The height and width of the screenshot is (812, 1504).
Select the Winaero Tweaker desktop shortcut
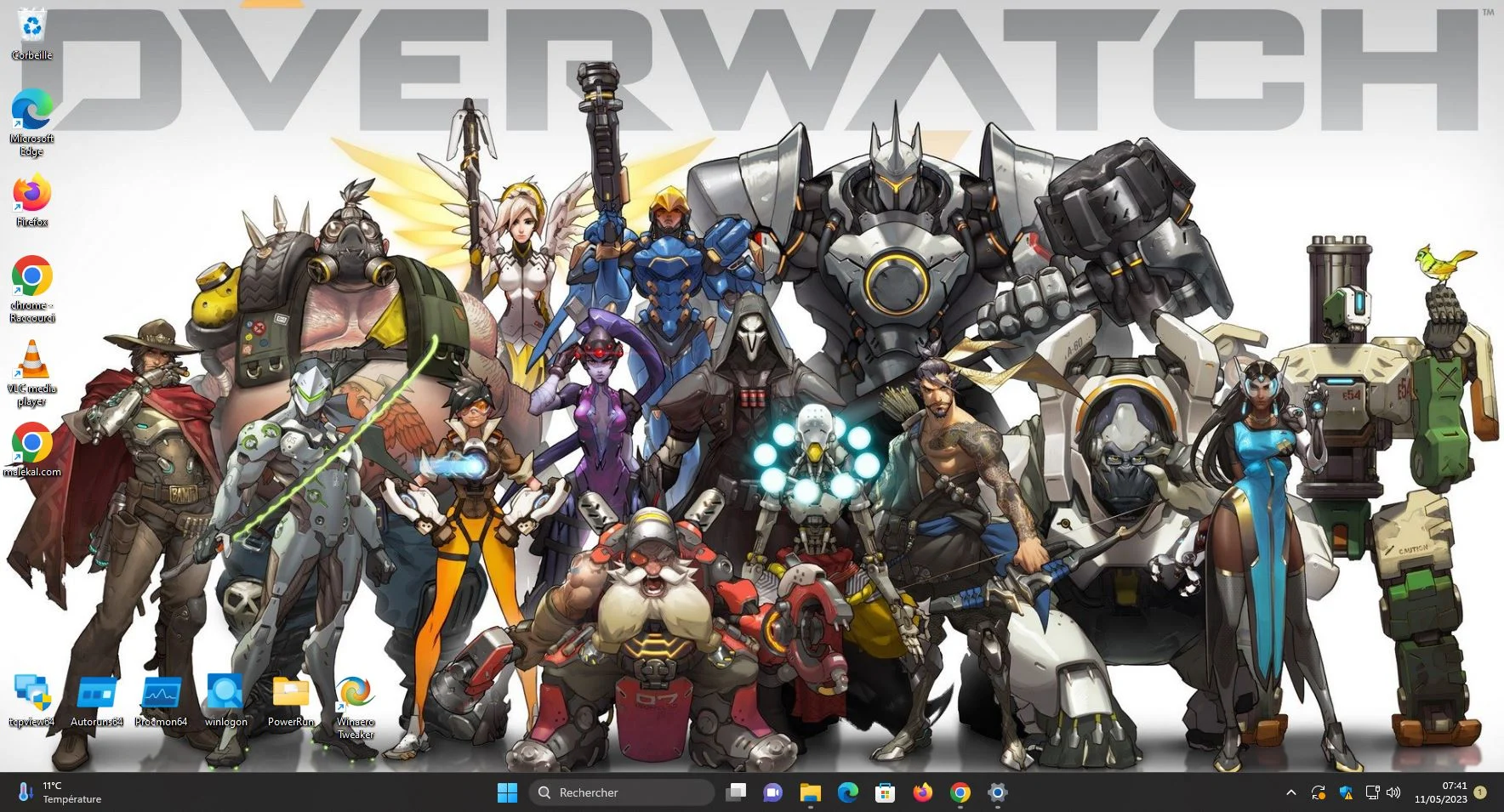coord(355,707)
